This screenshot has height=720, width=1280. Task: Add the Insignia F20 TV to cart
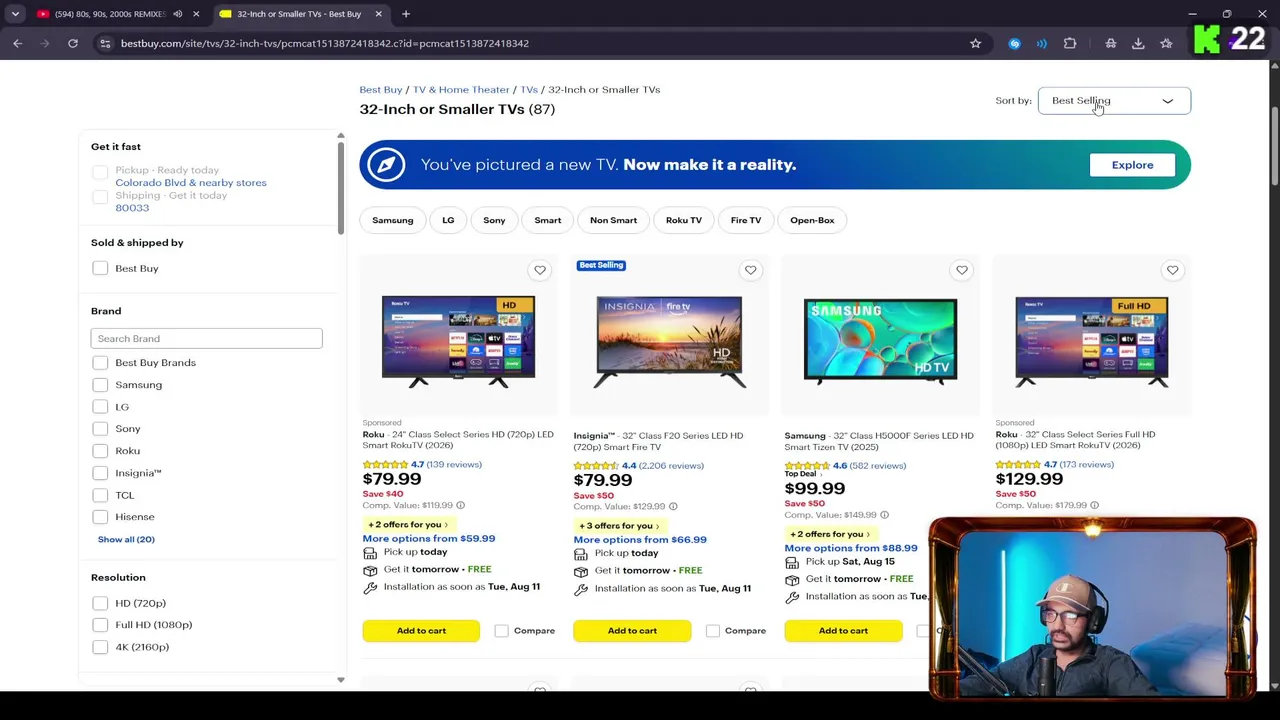(632, 631)
